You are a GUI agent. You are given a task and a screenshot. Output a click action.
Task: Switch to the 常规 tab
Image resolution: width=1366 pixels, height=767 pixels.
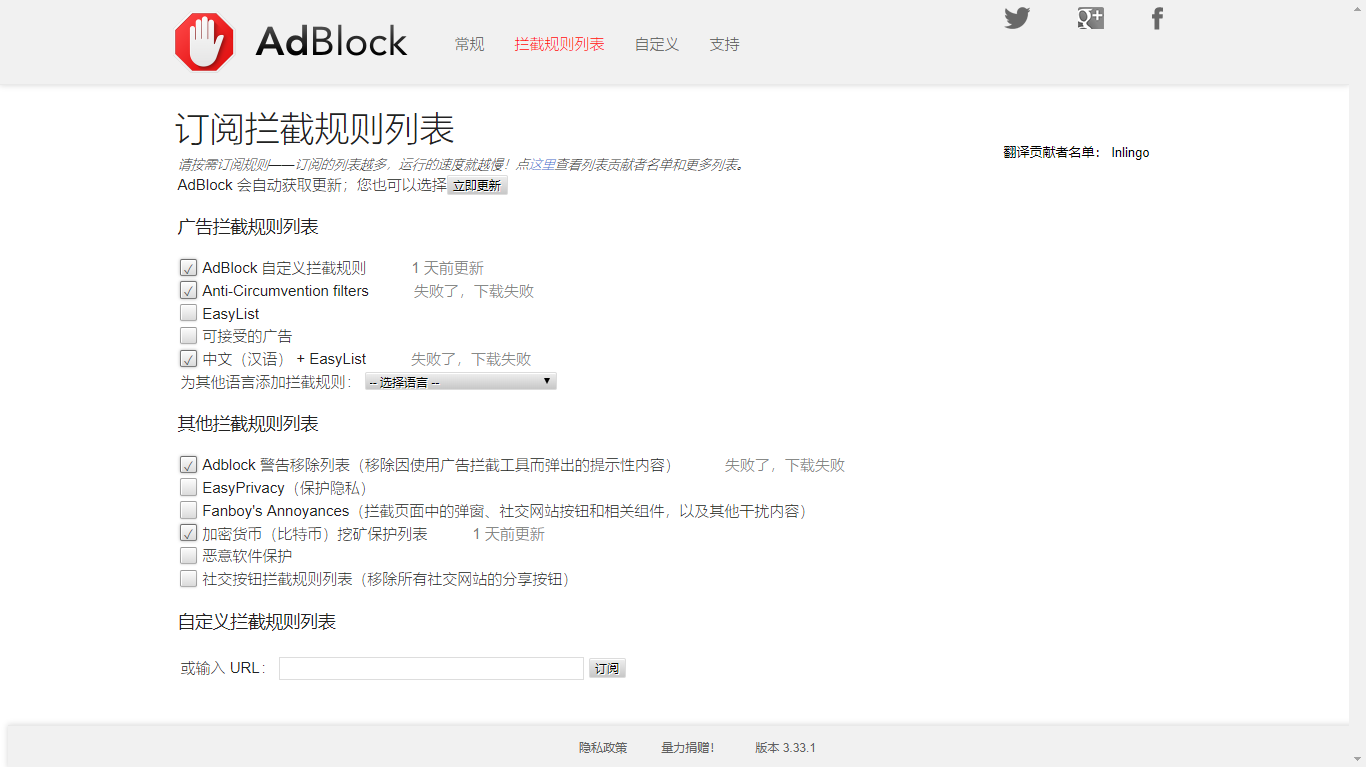coord(469,44)
